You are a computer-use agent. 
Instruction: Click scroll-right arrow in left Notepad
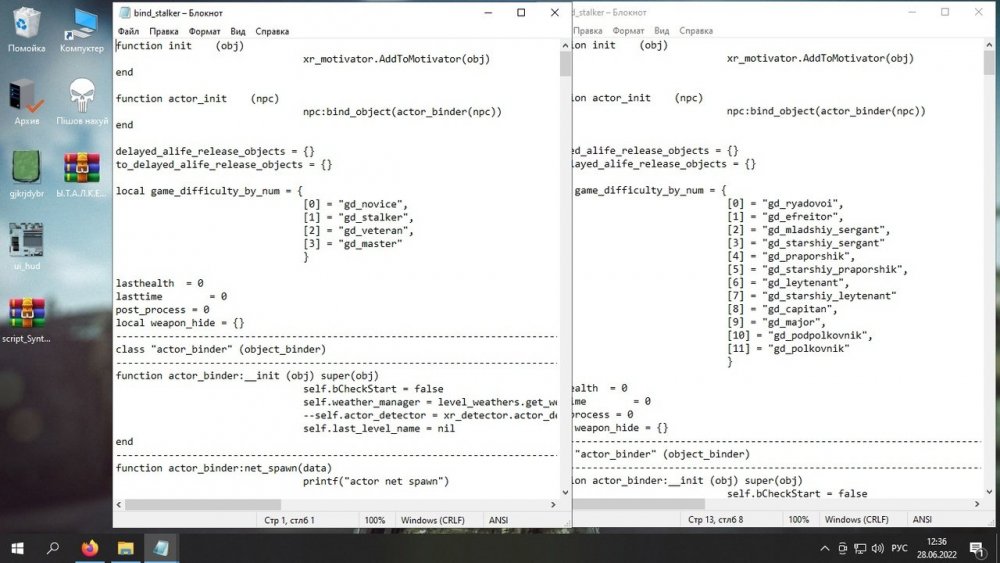554,504
